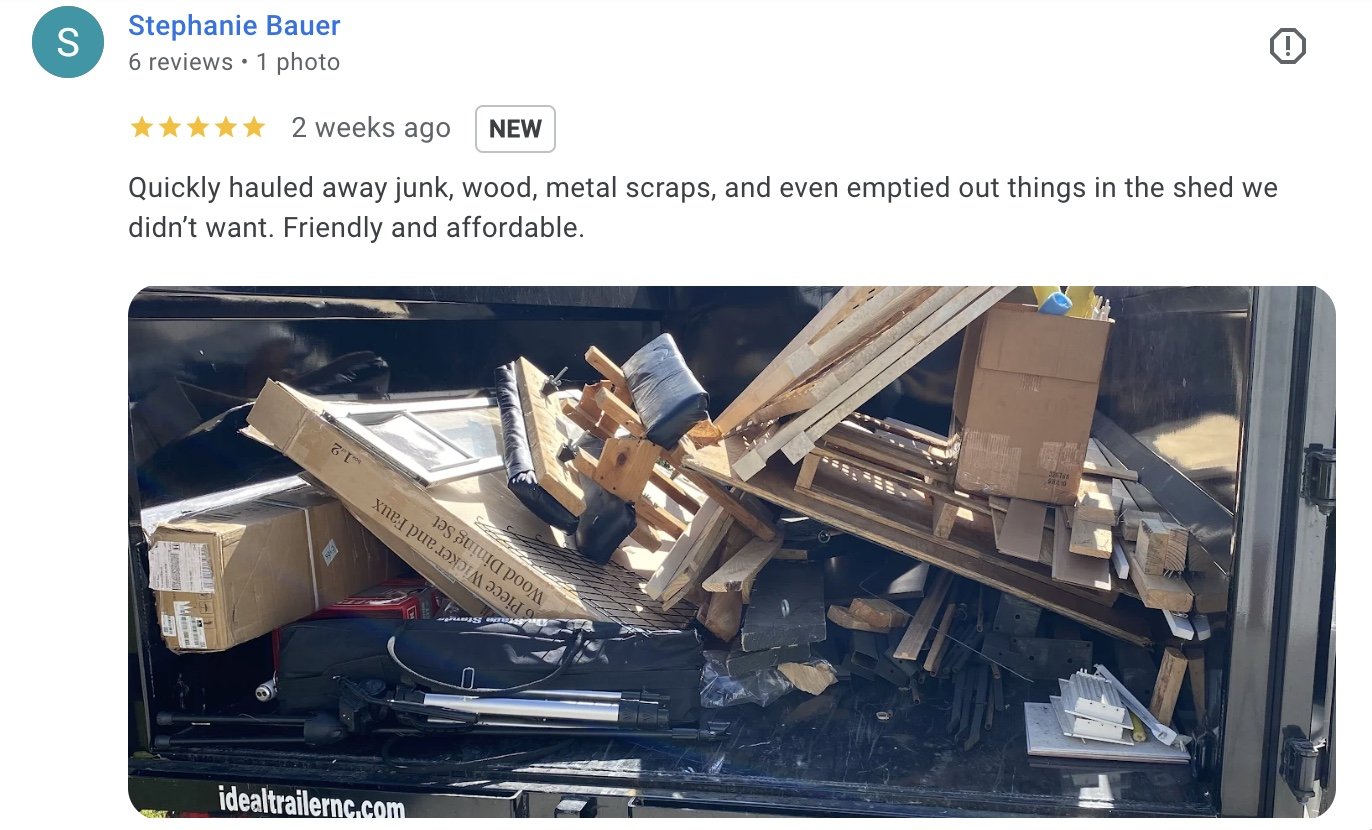Flag this review with the report icon
This screenshot has height=830, width=1372.
(1287, 46)
